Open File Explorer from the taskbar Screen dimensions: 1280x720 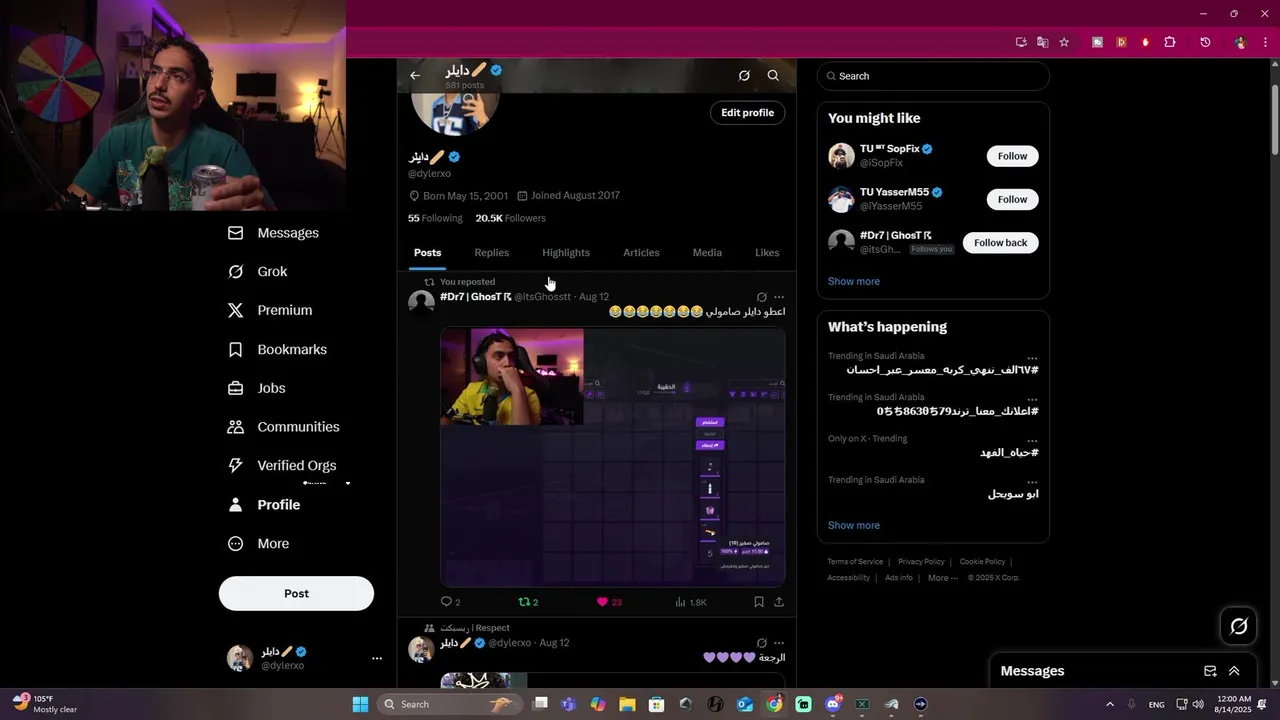tap(627, 704)
